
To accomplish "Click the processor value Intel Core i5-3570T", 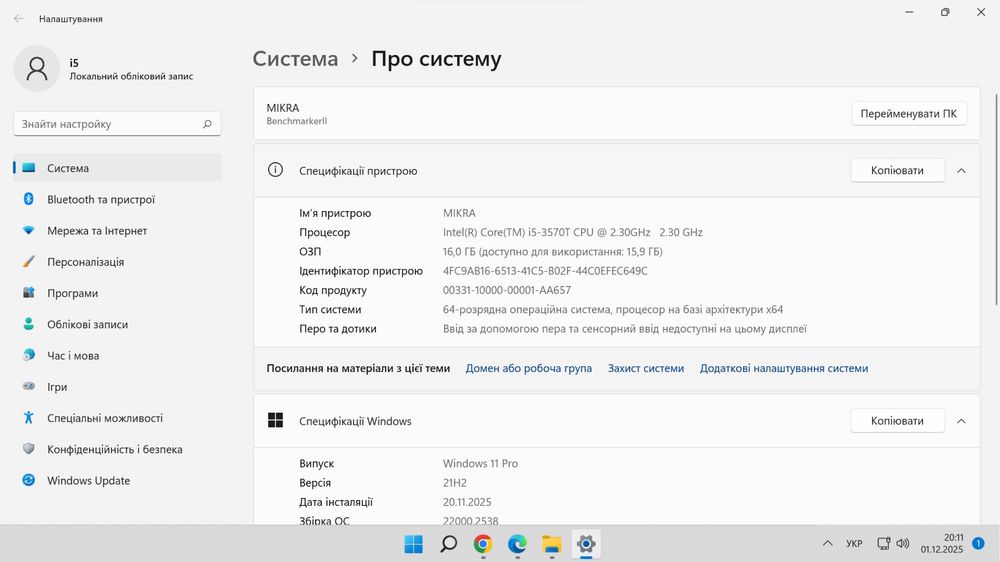I will (x=573, y=232).
